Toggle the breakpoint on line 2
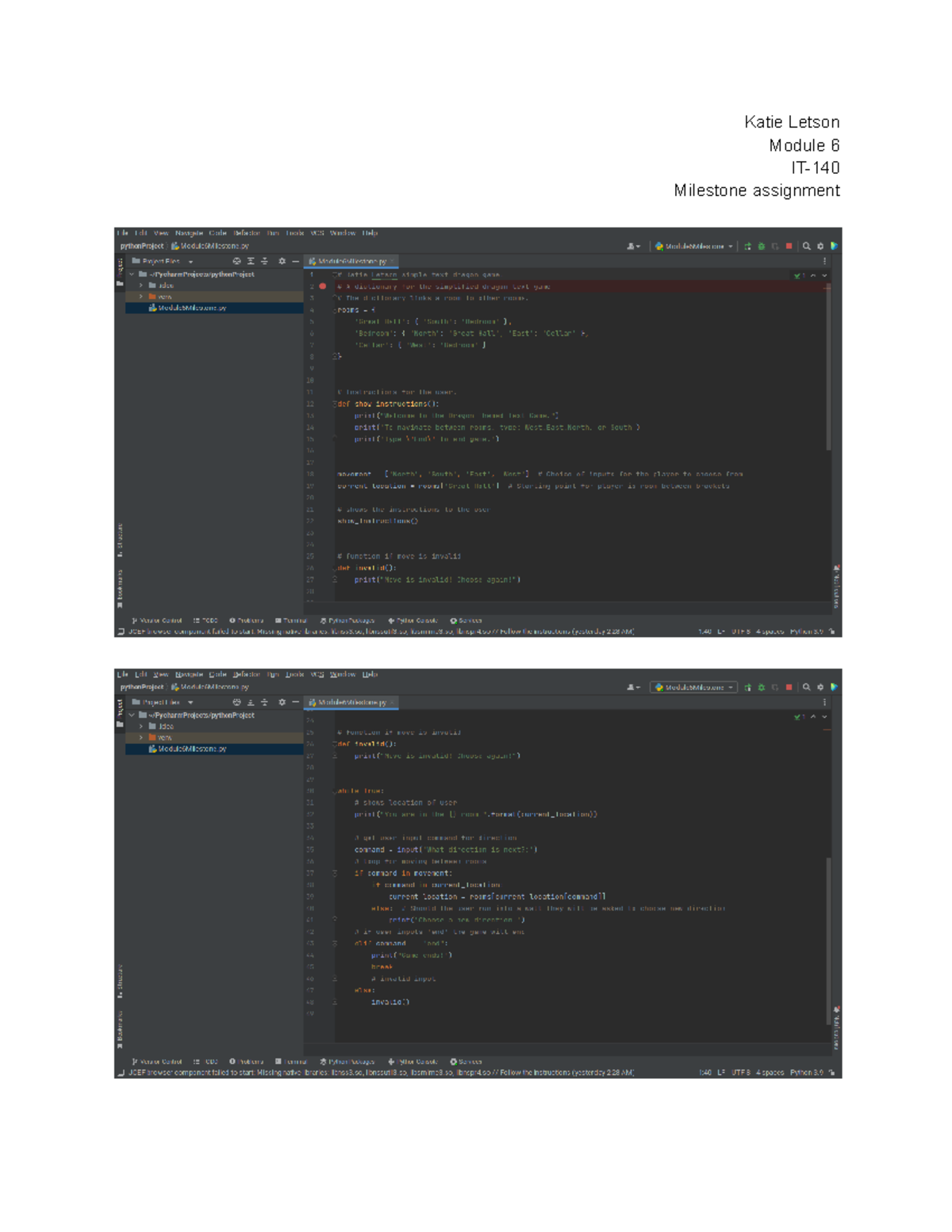 point(321,286)
